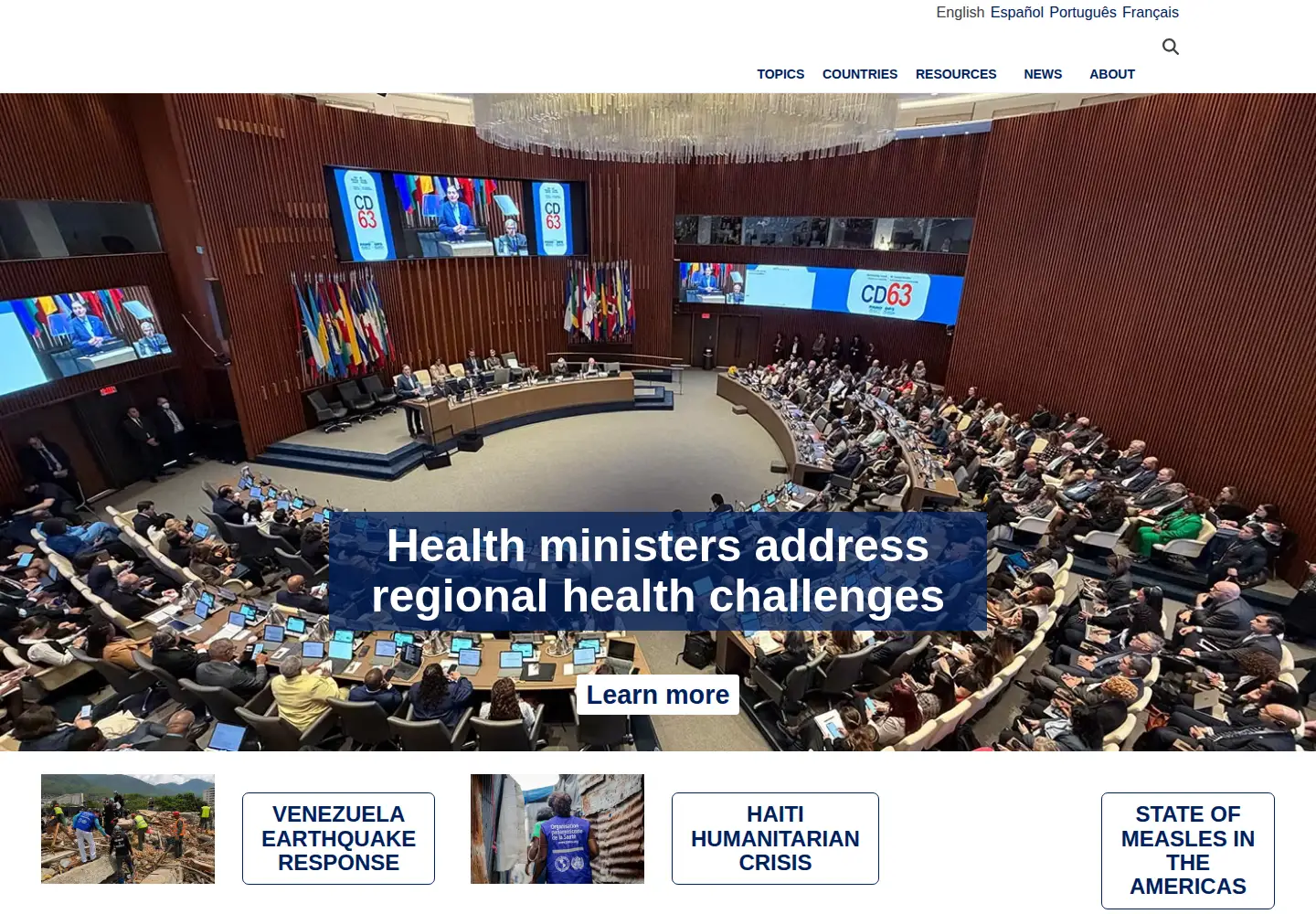Switch language to English
This screenshot has height=914, width=1316.
point(960,12)
